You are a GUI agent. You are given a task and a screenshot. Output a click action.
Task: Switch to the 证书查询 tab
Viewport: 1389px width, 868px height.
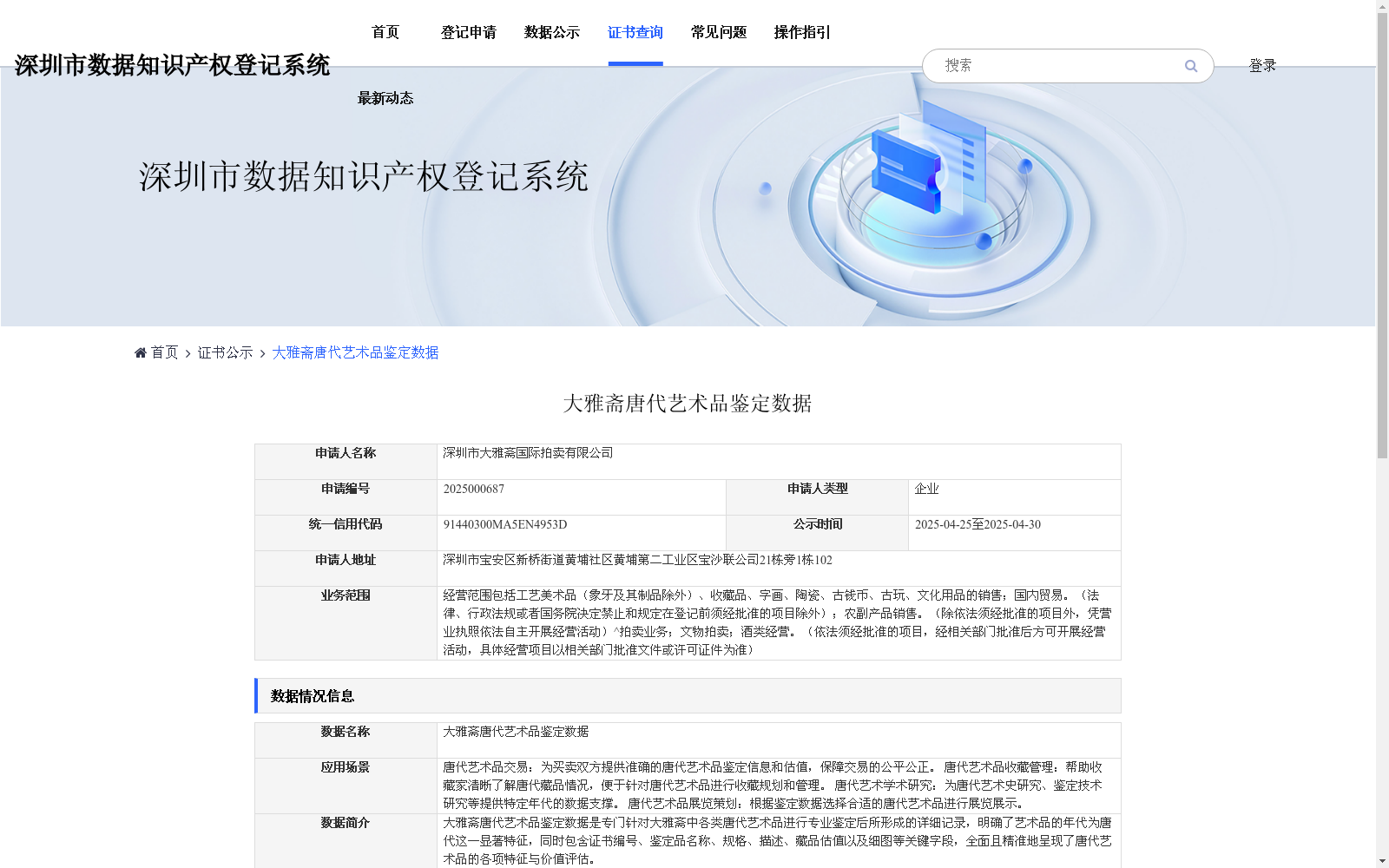pyautogui.click(x=635, y=32)
